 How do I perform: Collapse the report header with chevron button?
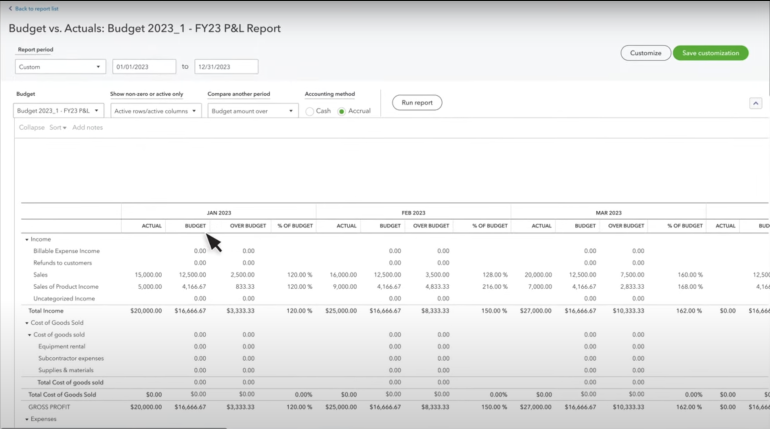tap(755, 102)
